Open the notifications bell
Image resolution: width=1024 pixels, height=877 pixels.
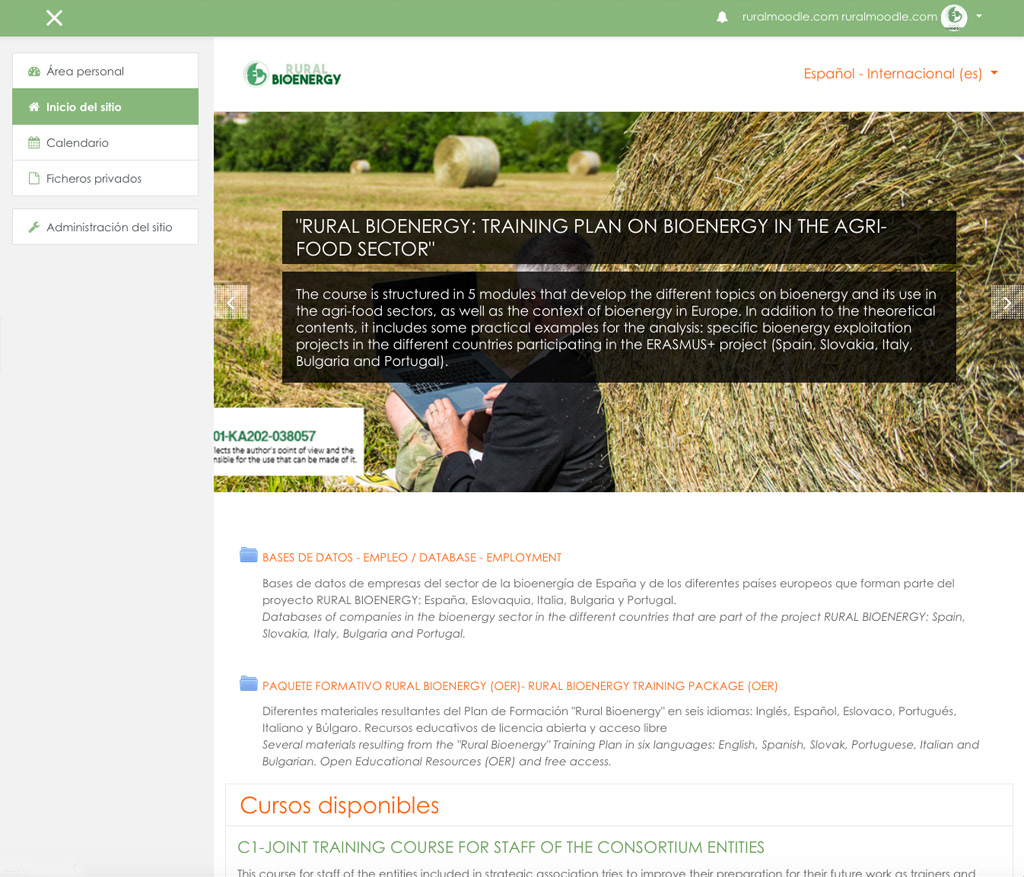click(722, 17)
